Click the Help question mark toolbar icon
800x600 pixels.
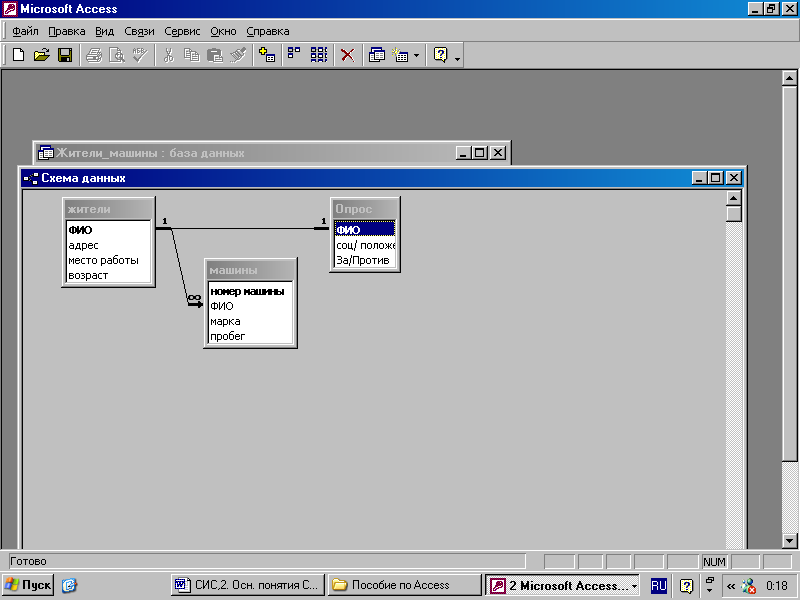(x=440, y=55)
